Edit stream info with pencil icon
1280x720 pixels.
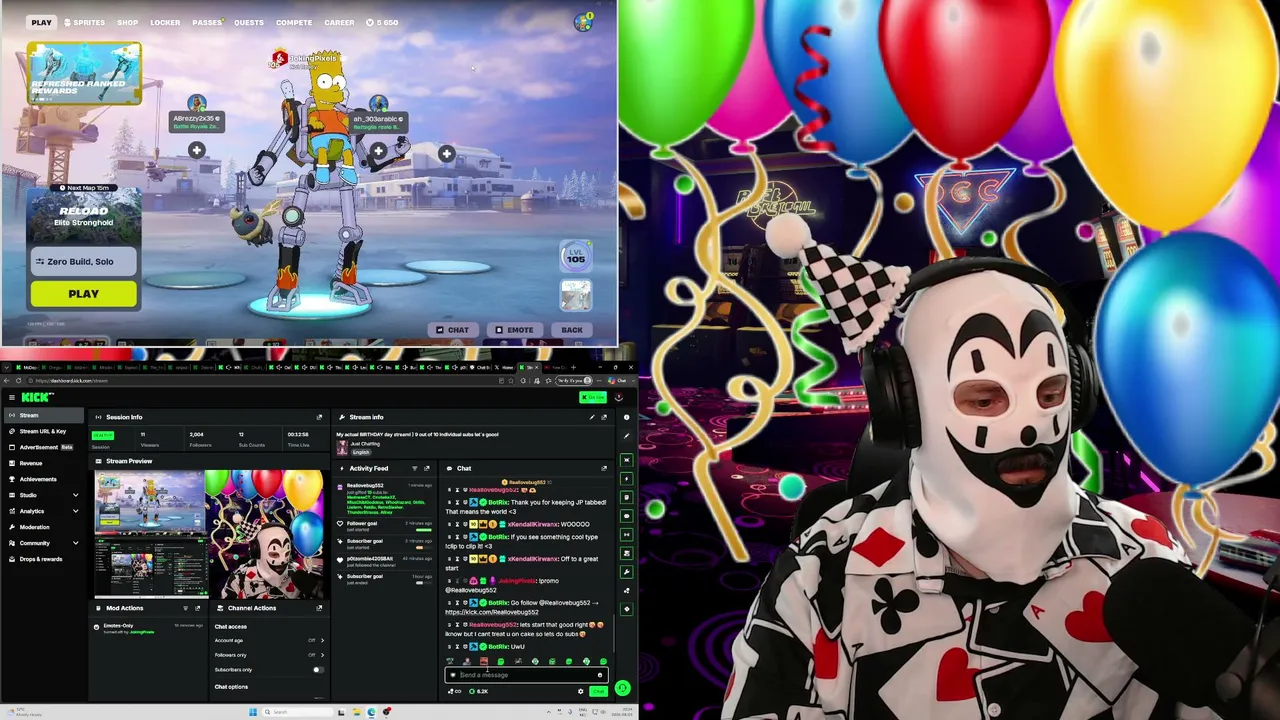pyautogui.click(x=591, y=417)
